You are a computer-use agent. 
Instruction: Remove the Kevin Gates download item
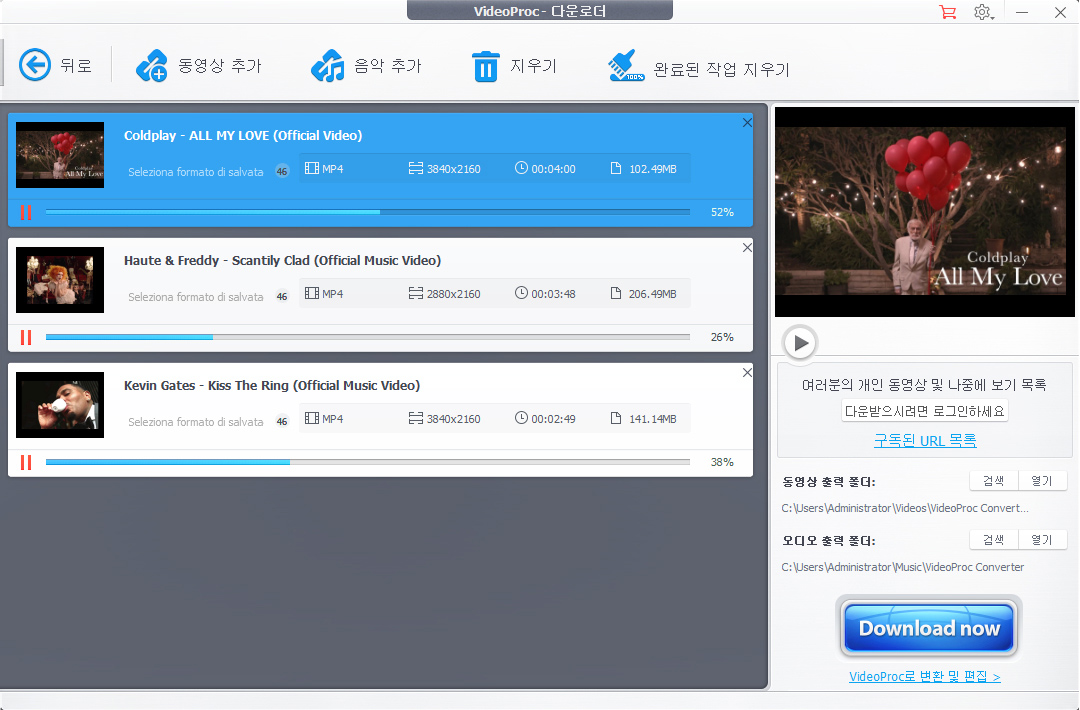(747, 373)
